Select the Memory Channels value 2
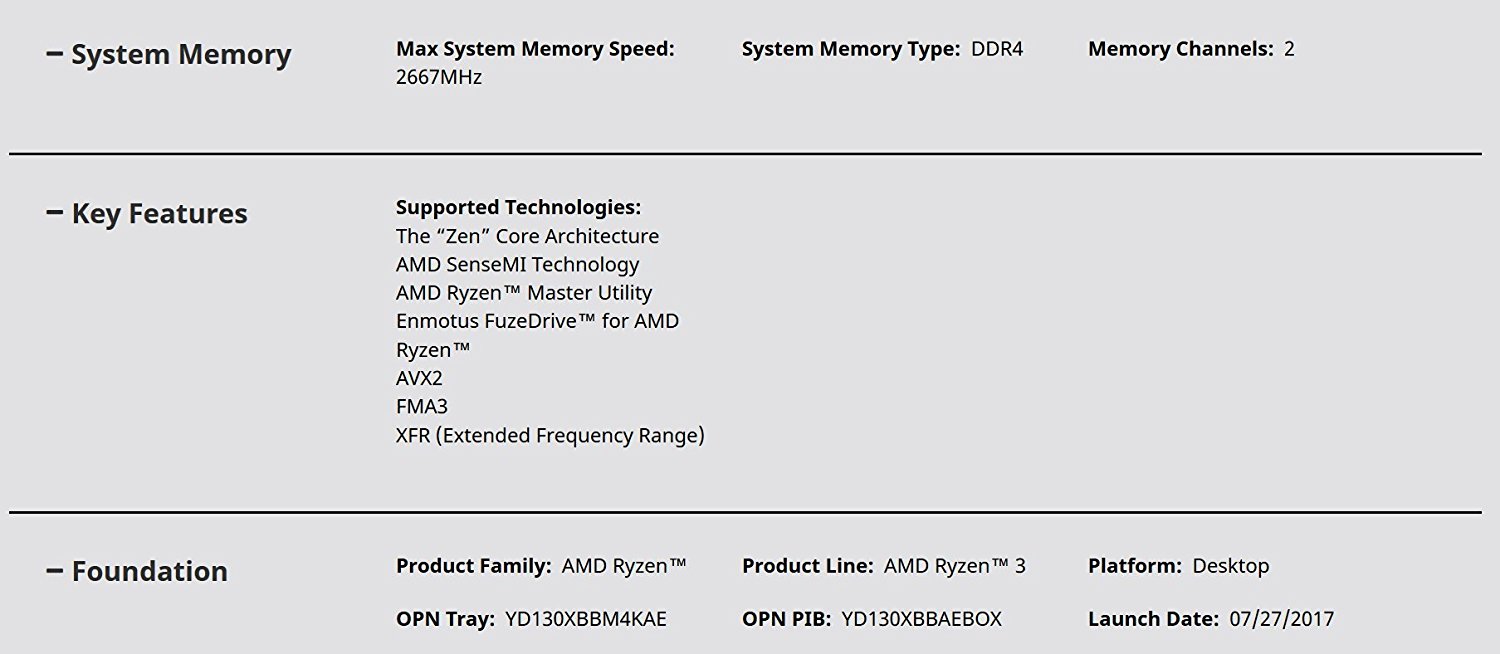This screenshot has width=1500, height=654. pos(1289,48)
